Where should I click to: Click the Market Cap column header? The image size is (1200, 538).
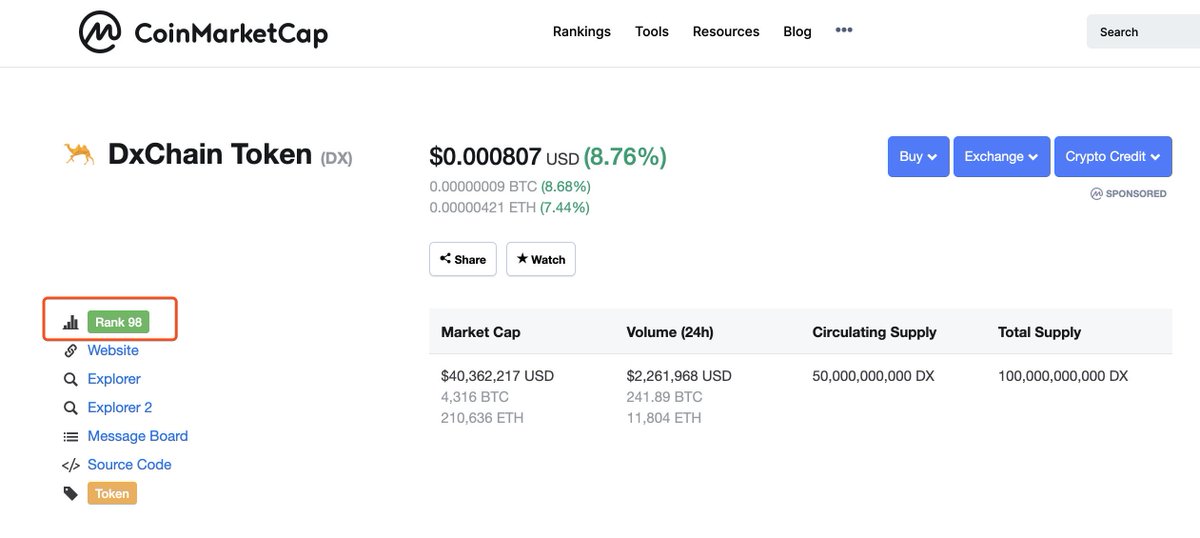click(x=481, y=332)
